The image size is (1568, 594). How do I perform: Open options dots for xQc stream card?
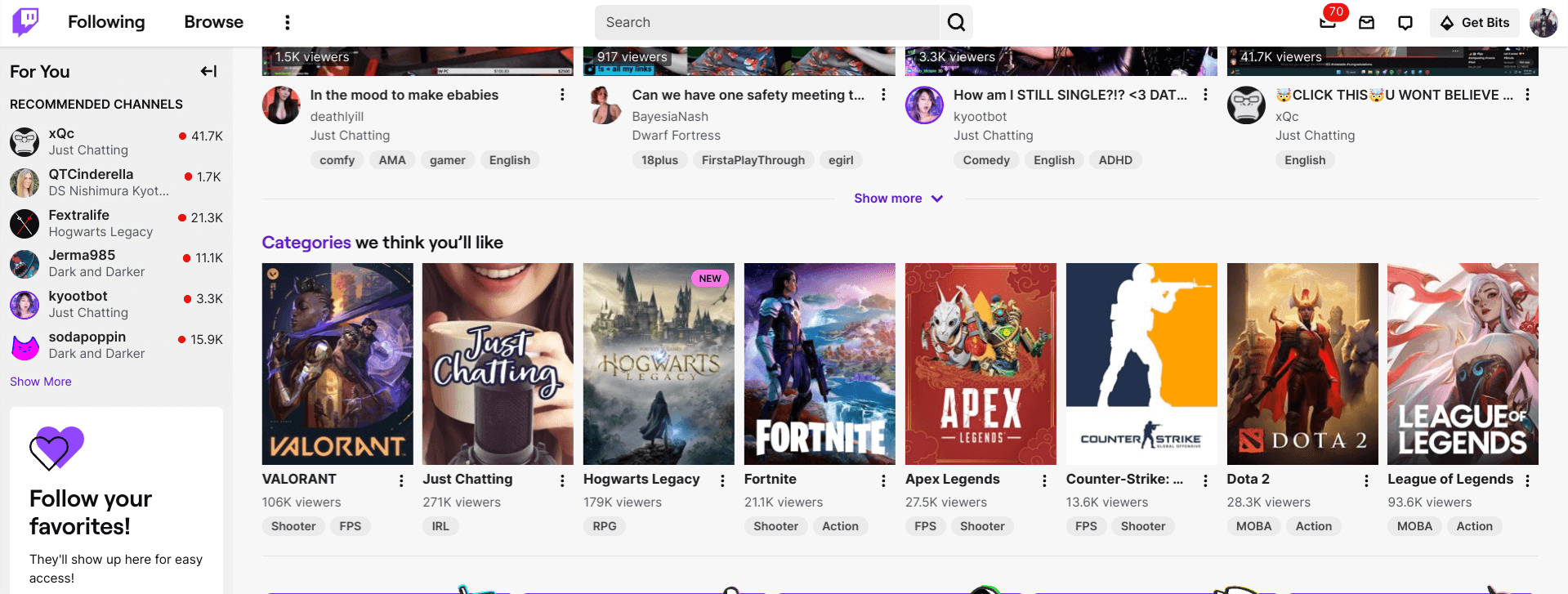(x=1527, y=95)
